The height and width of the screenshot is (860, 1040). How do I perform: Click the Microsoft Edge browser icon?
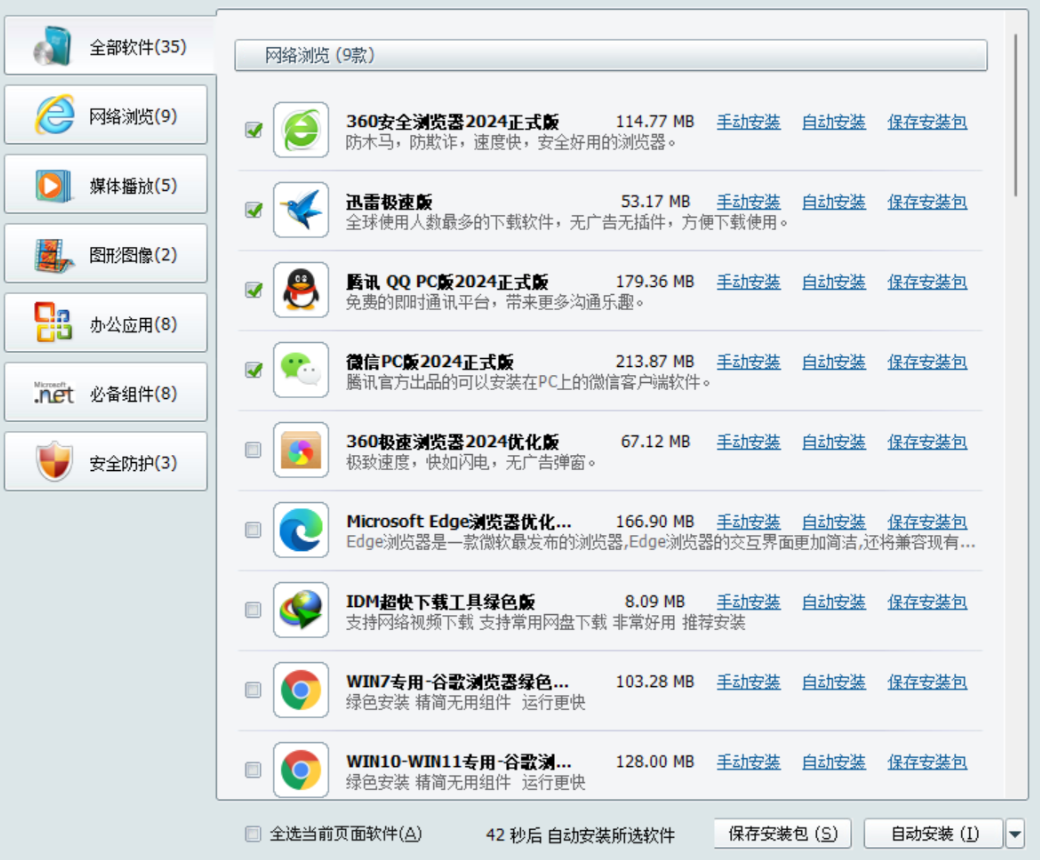[299, 528]
